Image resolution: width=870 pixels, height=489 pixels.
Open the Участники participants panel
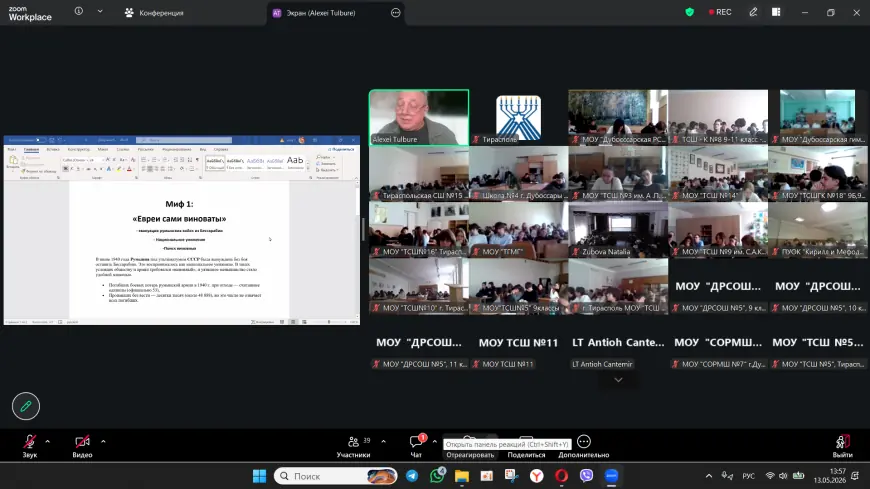click(353, 446)
